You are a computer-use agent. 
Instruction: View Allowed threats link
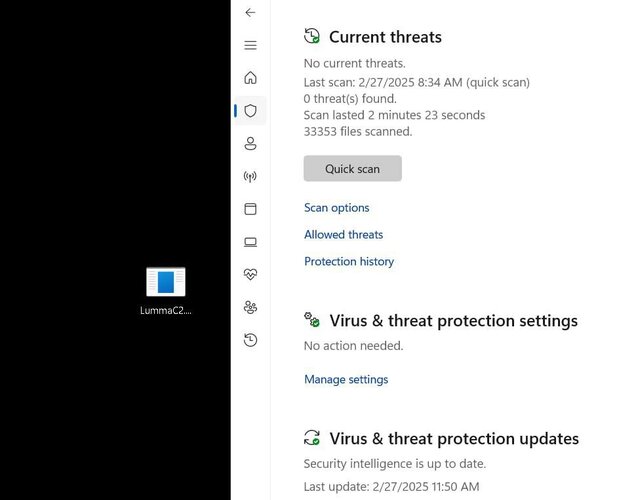point(343,234)
